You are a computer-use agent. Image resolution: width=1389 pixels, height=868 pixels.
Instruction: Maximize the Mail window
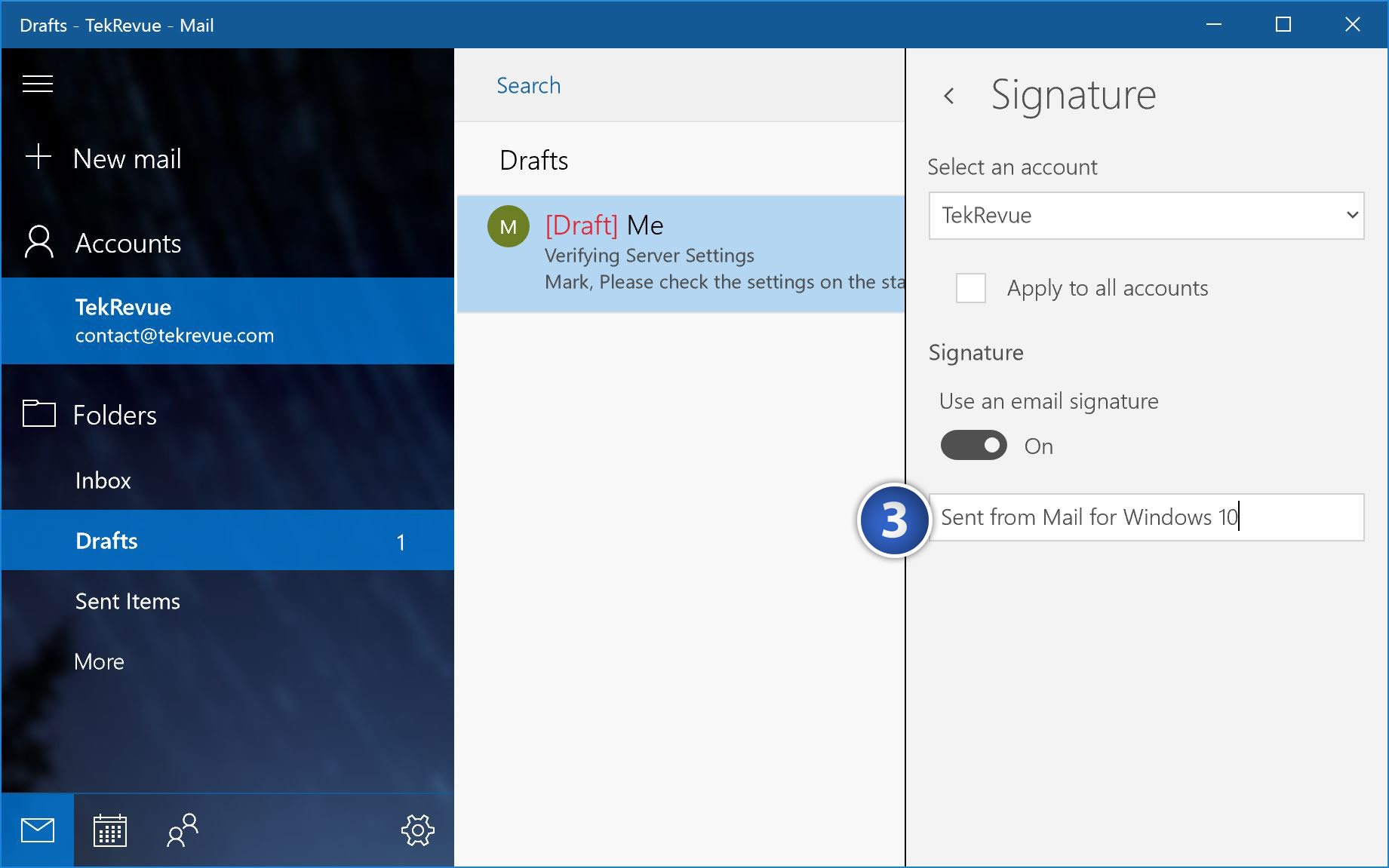(x=1283, y=25)
